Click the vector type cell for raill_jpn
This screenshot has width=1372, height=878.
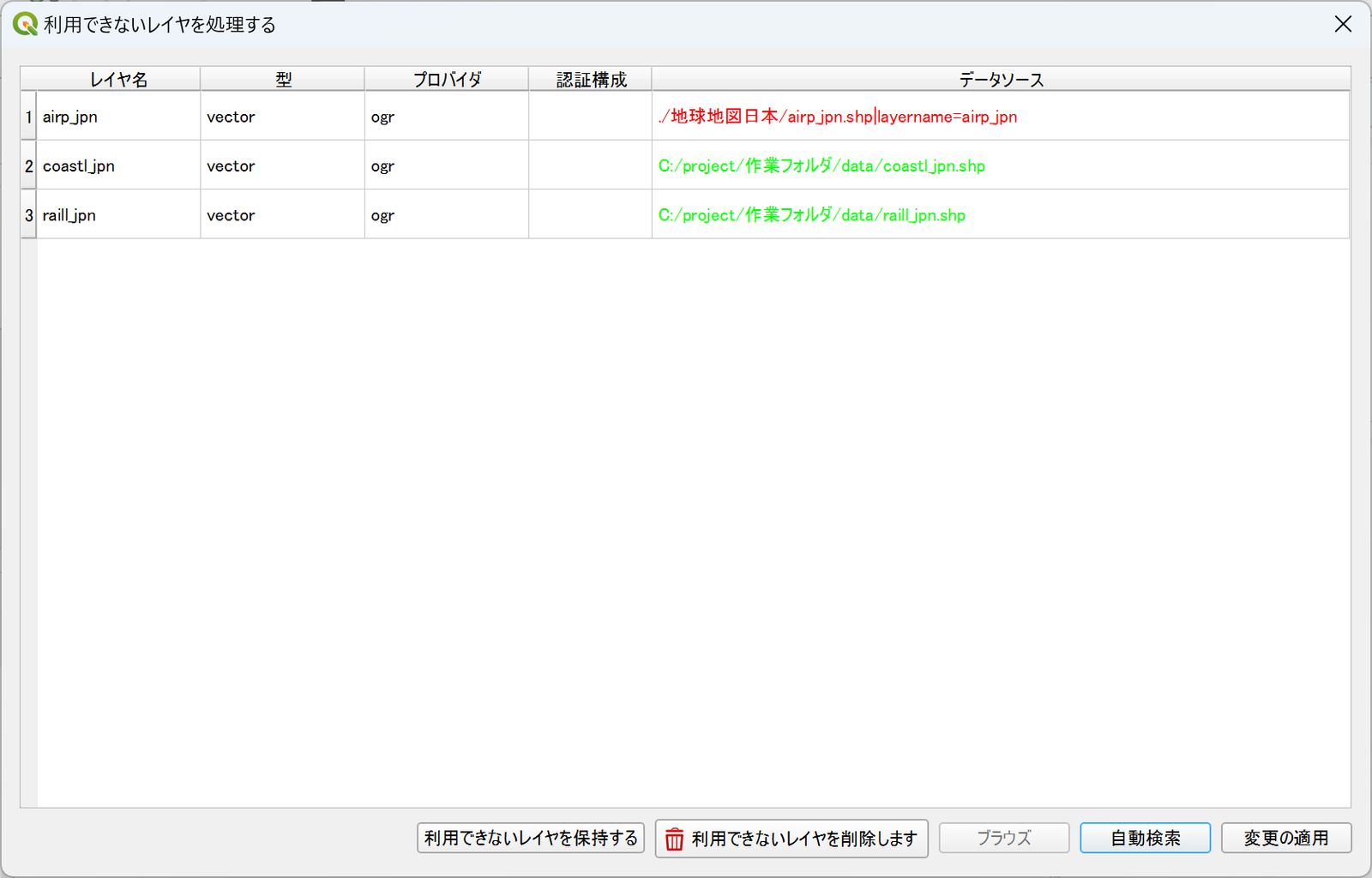283,214
